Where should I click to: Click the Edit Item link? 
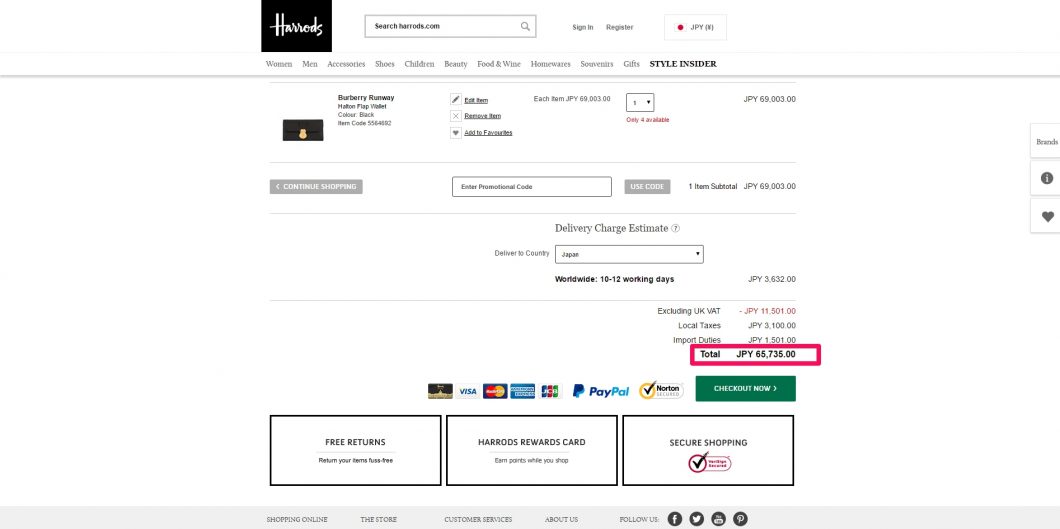[x=476, y=100]
